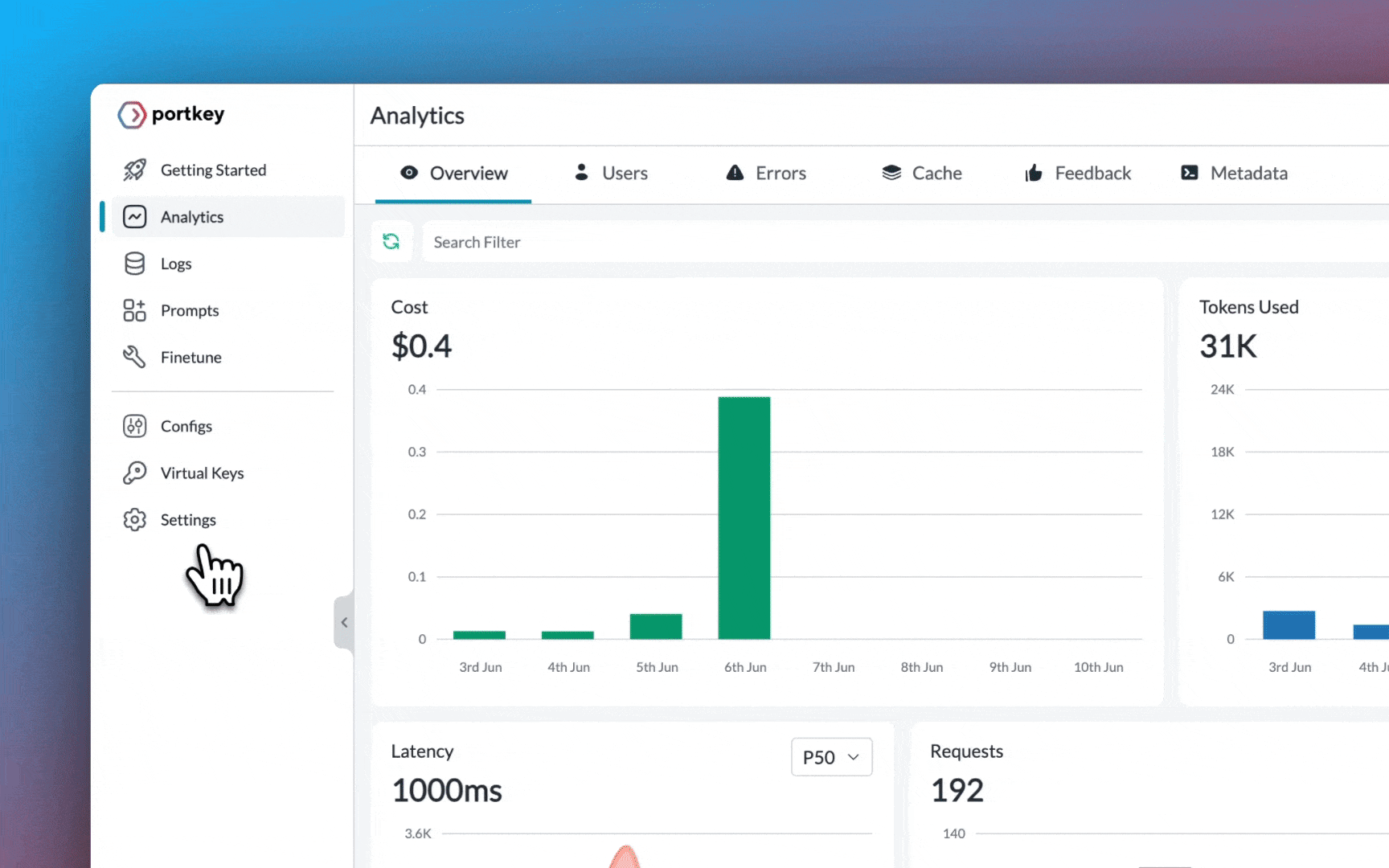Select the Feedback tab
This screenshot has width=1389, height=868.
coord(1078,174)
